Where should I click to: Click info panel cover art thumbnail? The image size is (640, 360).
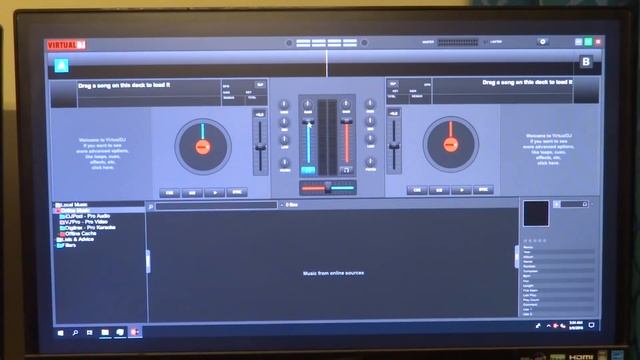[x=536, y=213]
